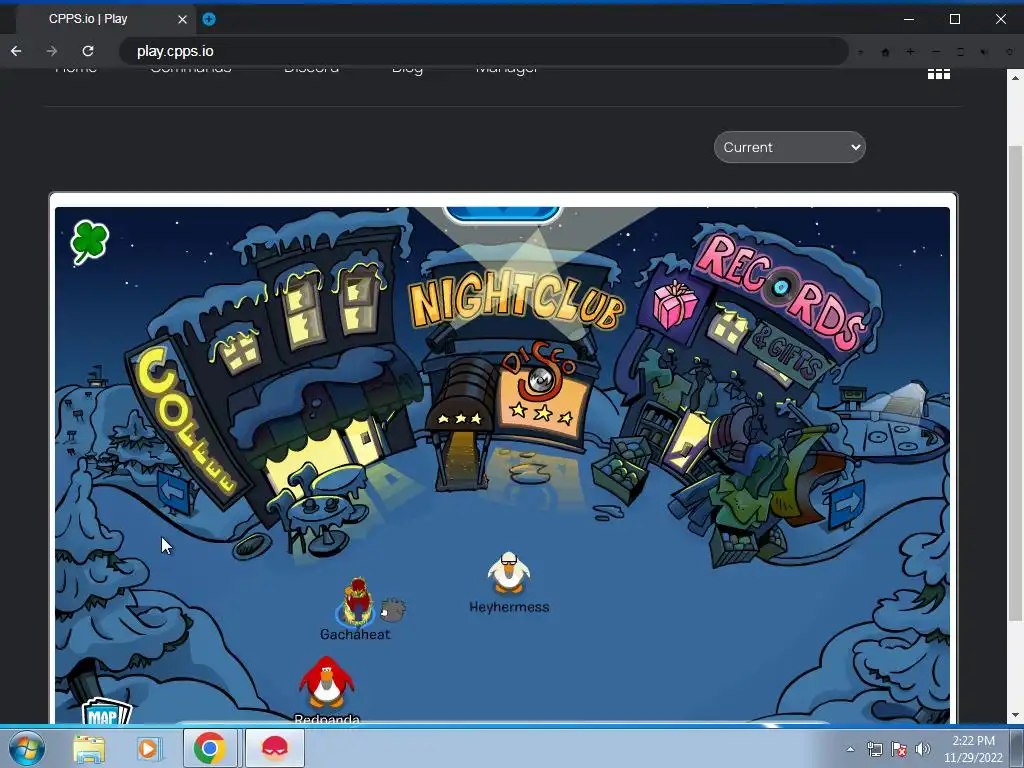
Task: Show hidden system tray icons
Action: point(850,749)
